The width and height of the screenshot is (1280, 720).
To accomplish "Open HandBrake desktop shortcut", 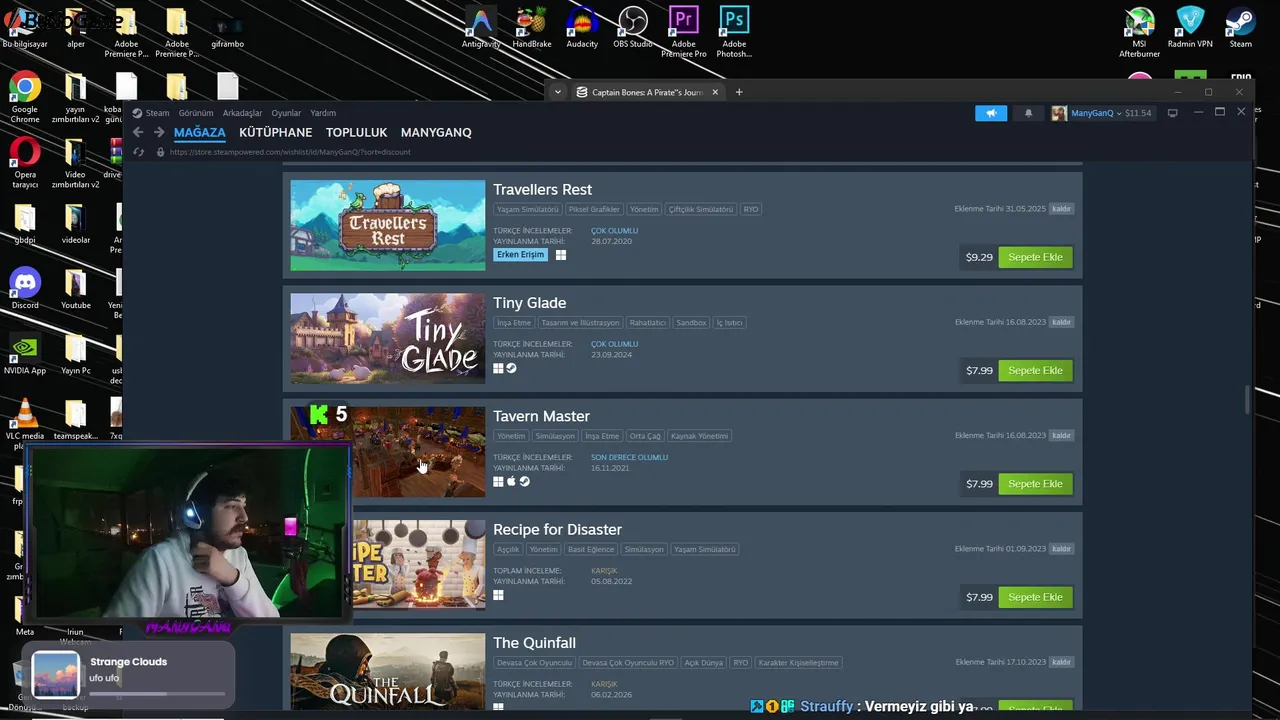I will 532,26.
